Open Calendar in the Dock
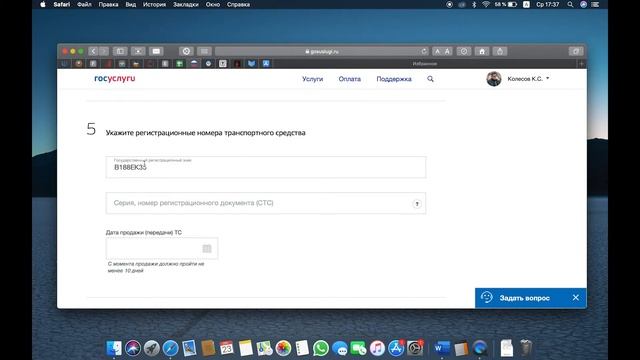The image size is (640, 360). pos(227,348)
